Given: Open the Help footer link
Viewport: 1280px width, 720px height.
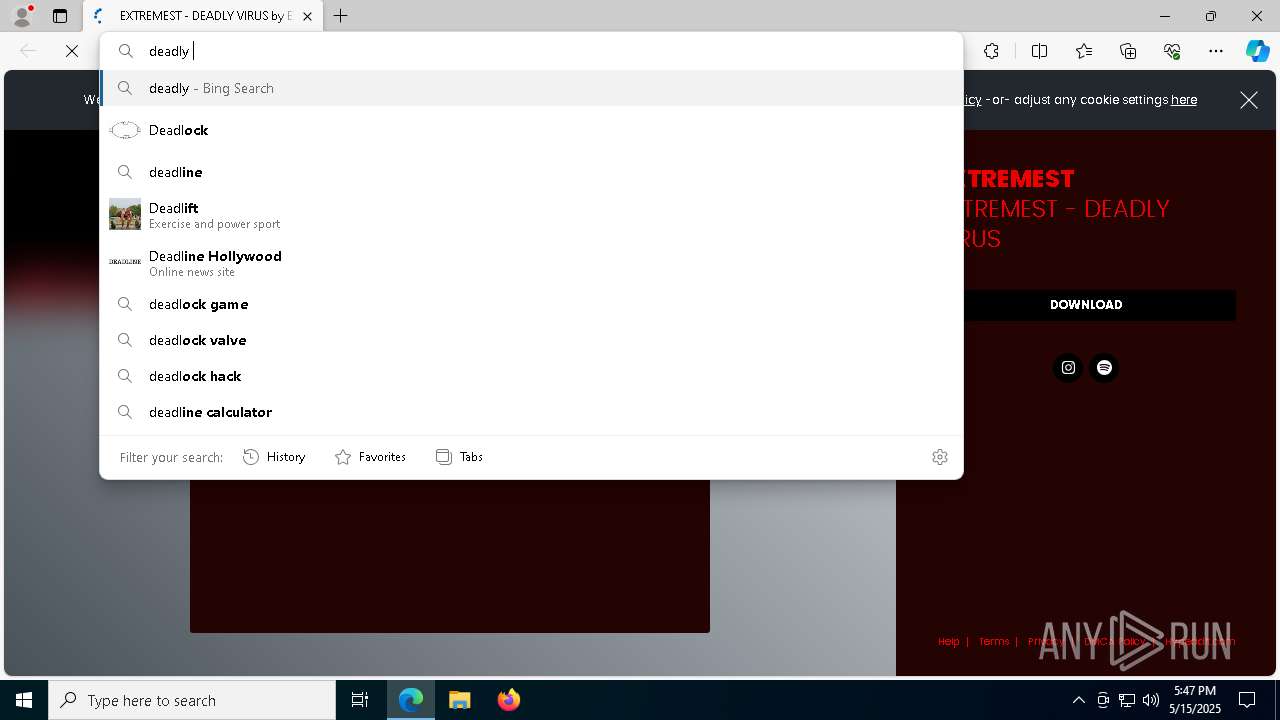Looking at the screenshot, I should click(x=949, y=642).
